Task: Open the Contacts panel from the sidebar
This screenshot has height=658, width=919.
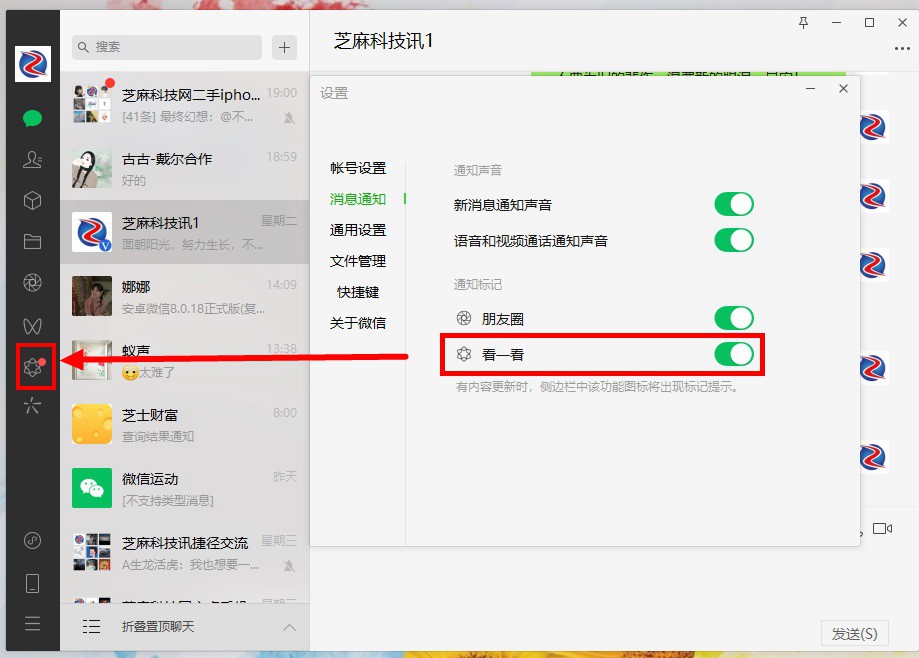Action: tap(32, 158)
